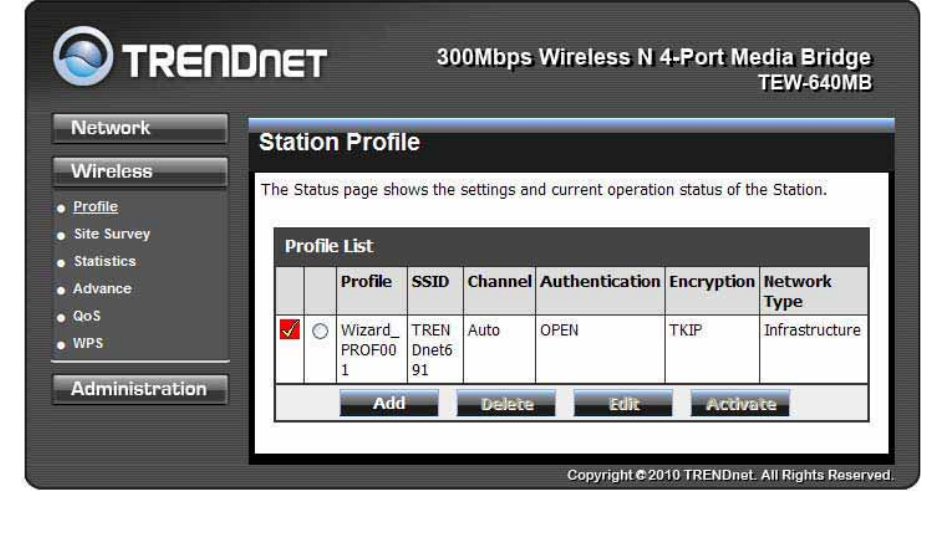Click the Encryption column header
942x535 pixels.
point(711,282)
